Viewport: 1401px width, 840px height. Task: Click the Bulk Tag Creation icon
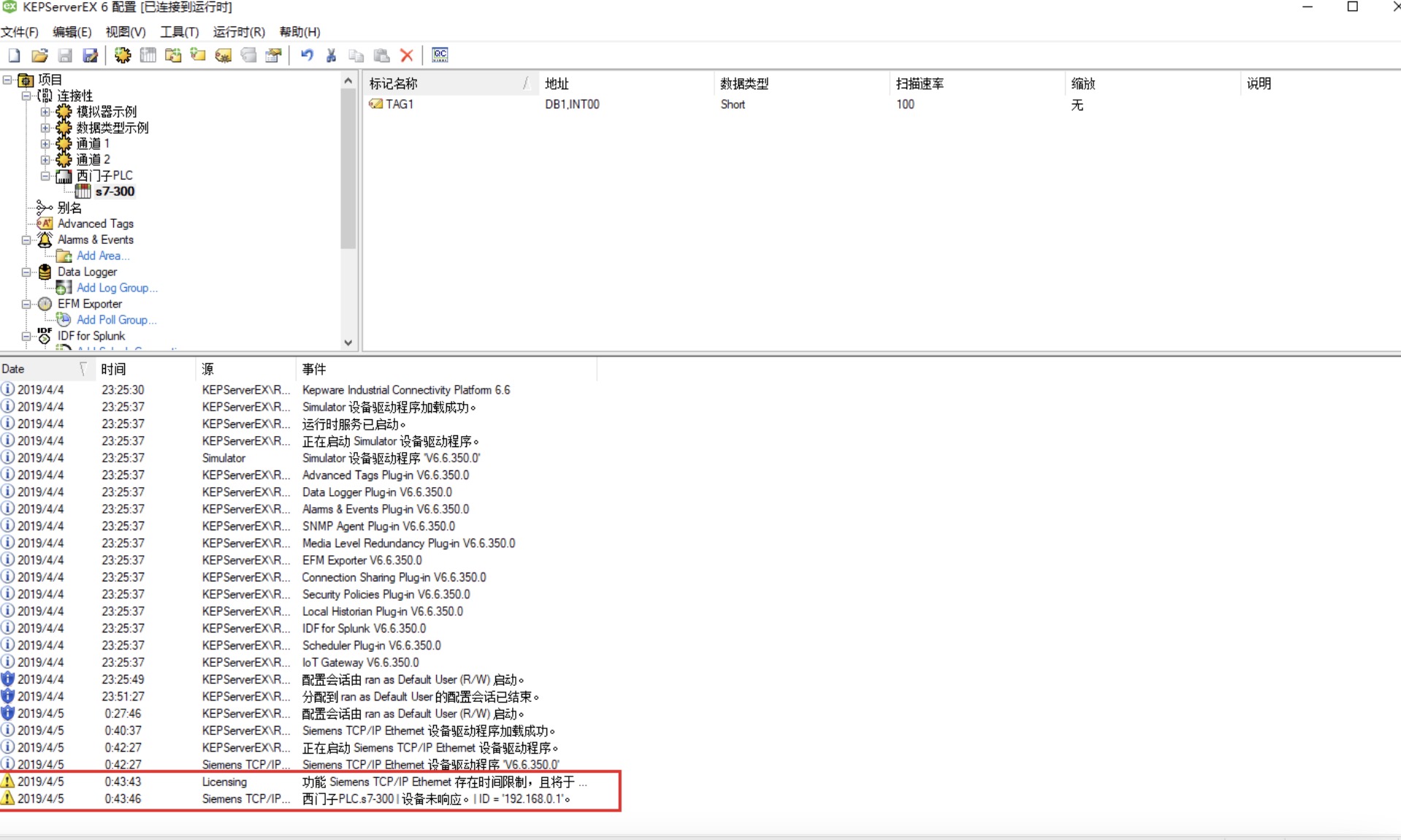(224, 55)
